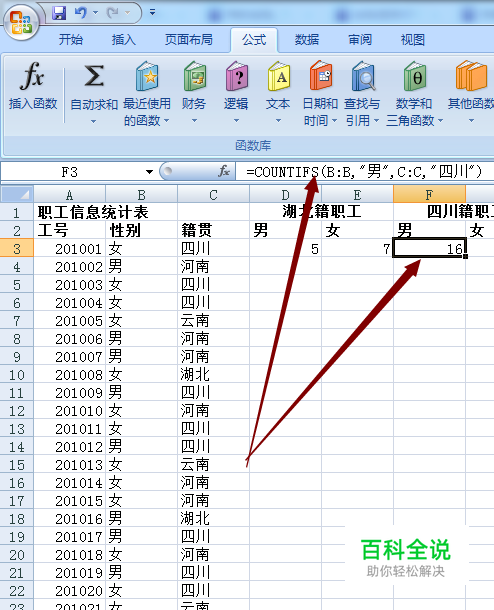The width and height of the screenshot is (494, 610).
Task: Click cell D3 showing 5
Action: pyautogui.click(x=285, y=249)
